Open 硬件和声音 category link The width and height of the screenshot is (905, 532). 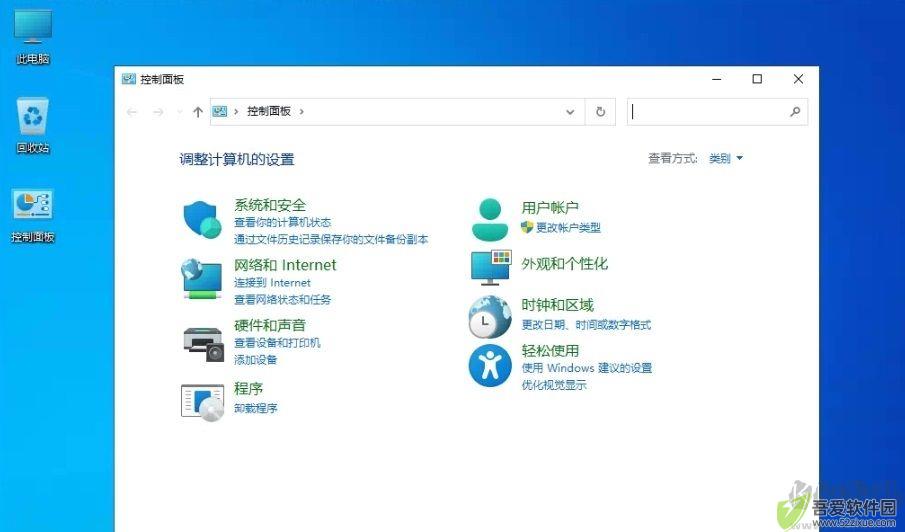270,325
